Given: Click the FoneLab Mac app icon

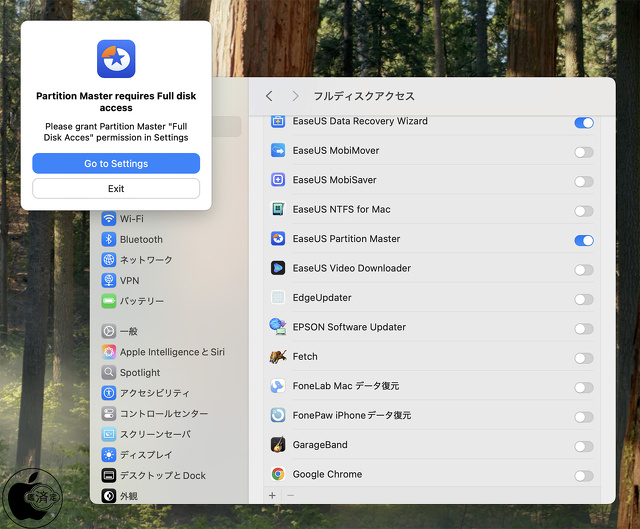Looking at the screenshot, I should [x=278, y=386].
